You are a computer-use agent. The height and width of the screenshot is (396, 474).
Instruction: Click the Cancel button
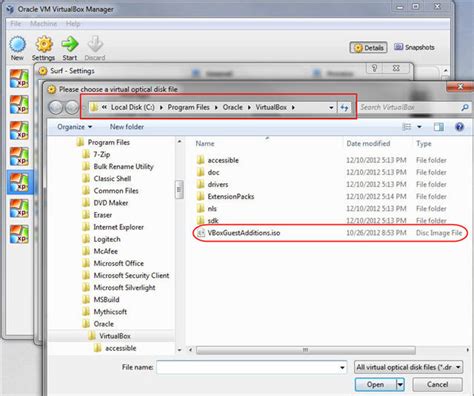point(437,385)
